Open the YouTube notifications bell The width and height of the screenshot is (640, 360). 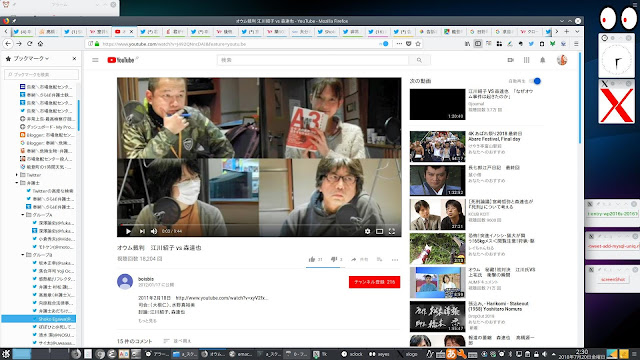pos(542,60)
